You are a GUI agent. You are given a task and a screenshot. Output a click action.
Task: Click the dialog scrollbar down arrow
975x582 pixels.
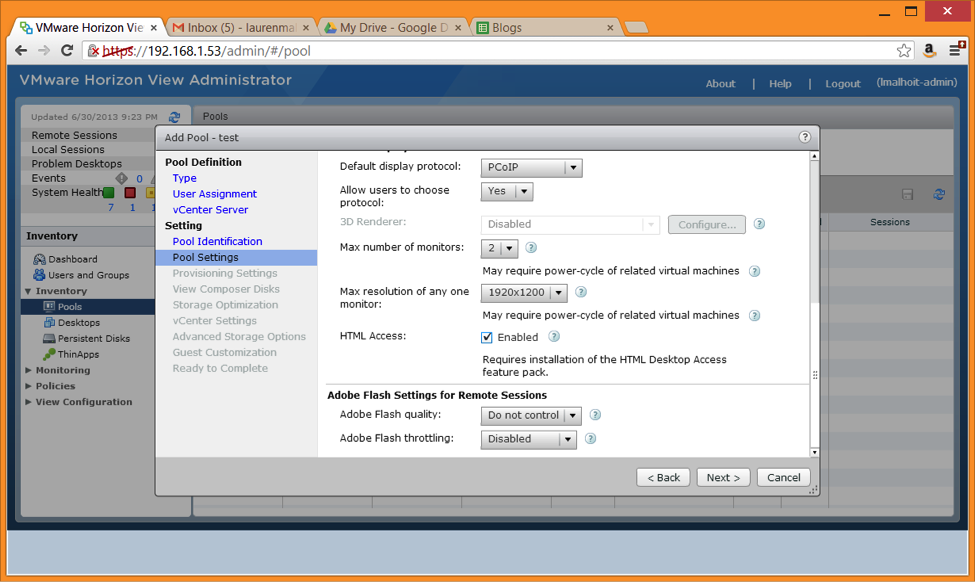tap(815, 453)
